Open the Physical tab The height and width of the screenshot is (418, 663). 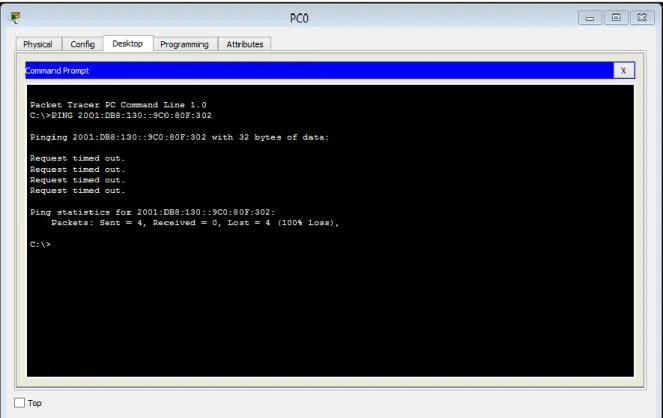[x=38, y=44]
